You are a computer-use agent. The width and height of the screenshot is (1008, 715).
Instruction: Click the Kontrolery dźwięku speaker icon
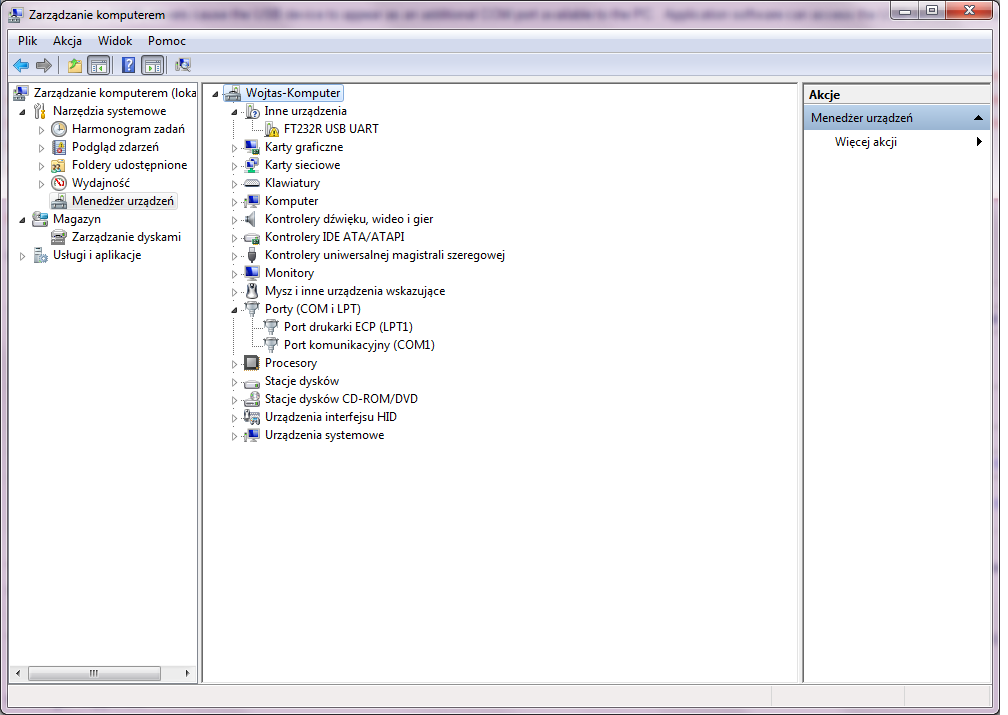pyautogui.click(x=252, y=219)
